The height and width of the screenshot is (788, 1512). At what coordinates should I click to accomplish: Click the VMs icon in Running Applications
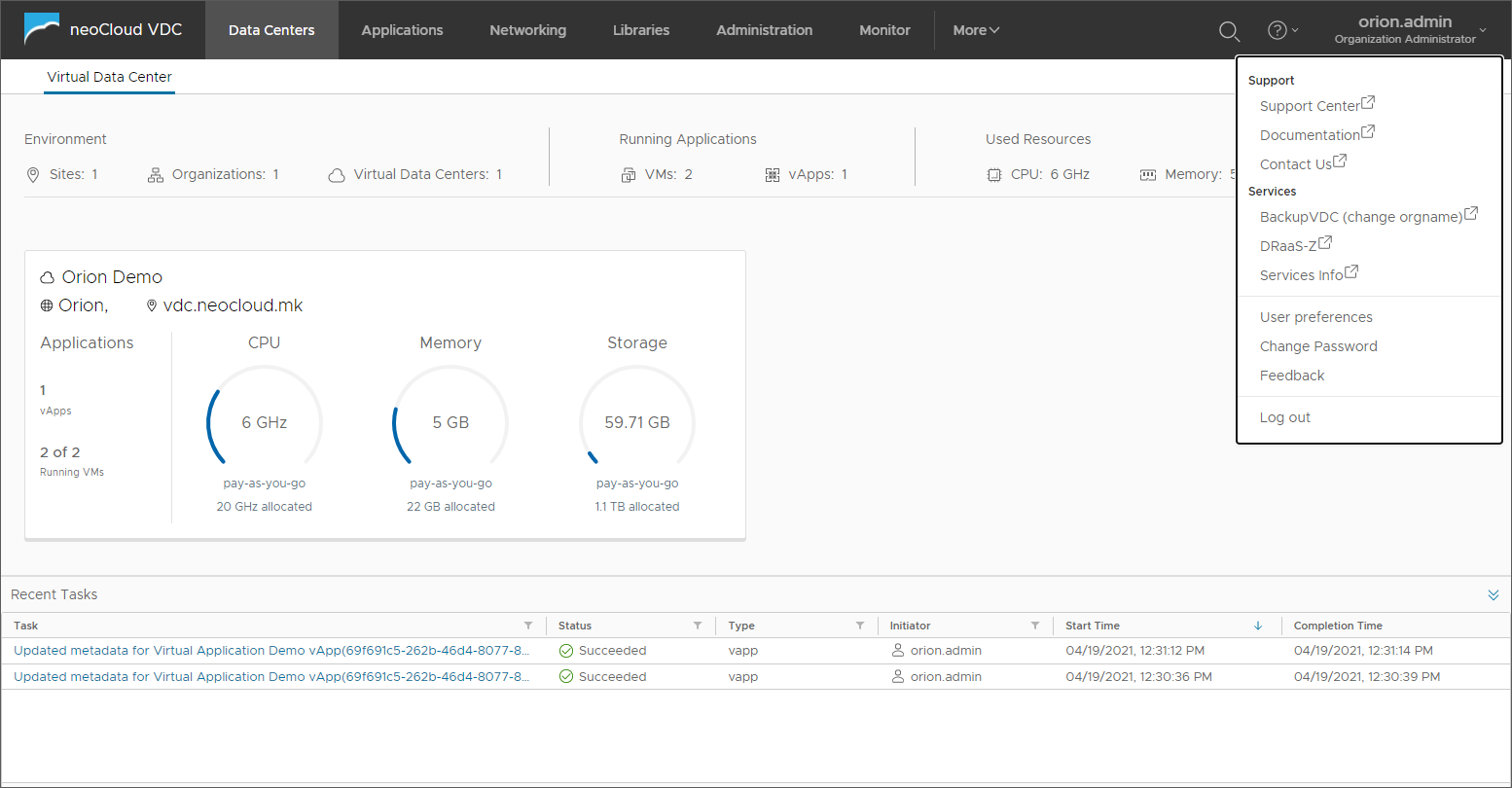tap(629, 175)
